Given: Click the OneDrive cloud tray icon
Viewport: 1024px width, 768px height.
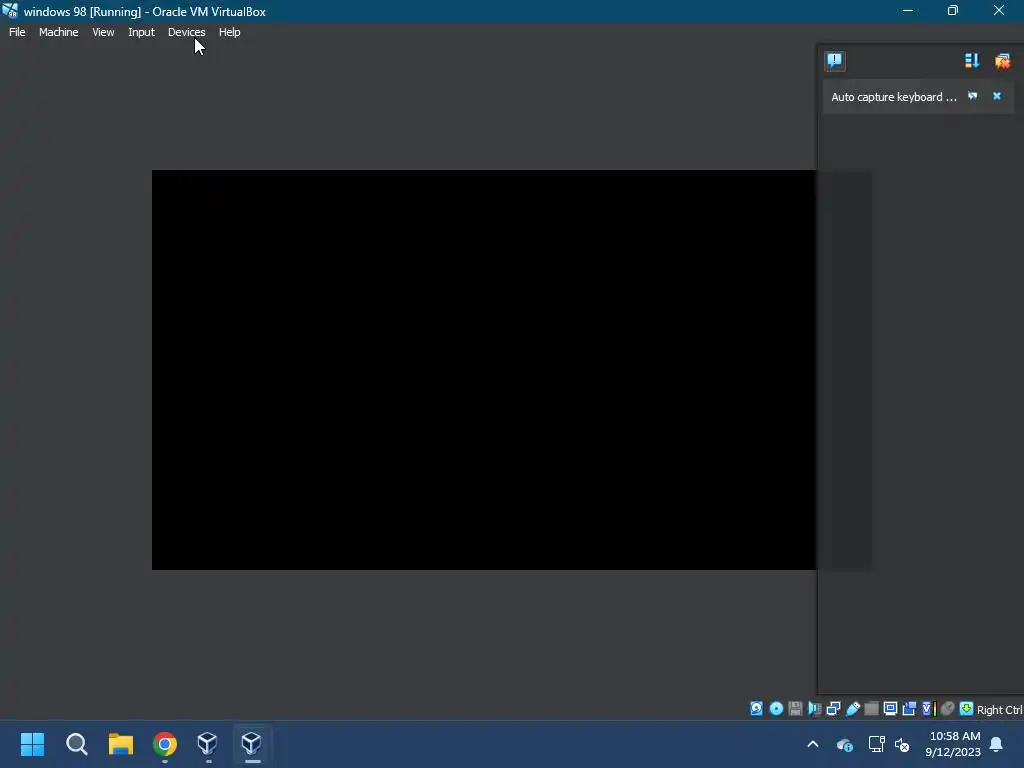Looking at the screenshot, I should (844, 744).
